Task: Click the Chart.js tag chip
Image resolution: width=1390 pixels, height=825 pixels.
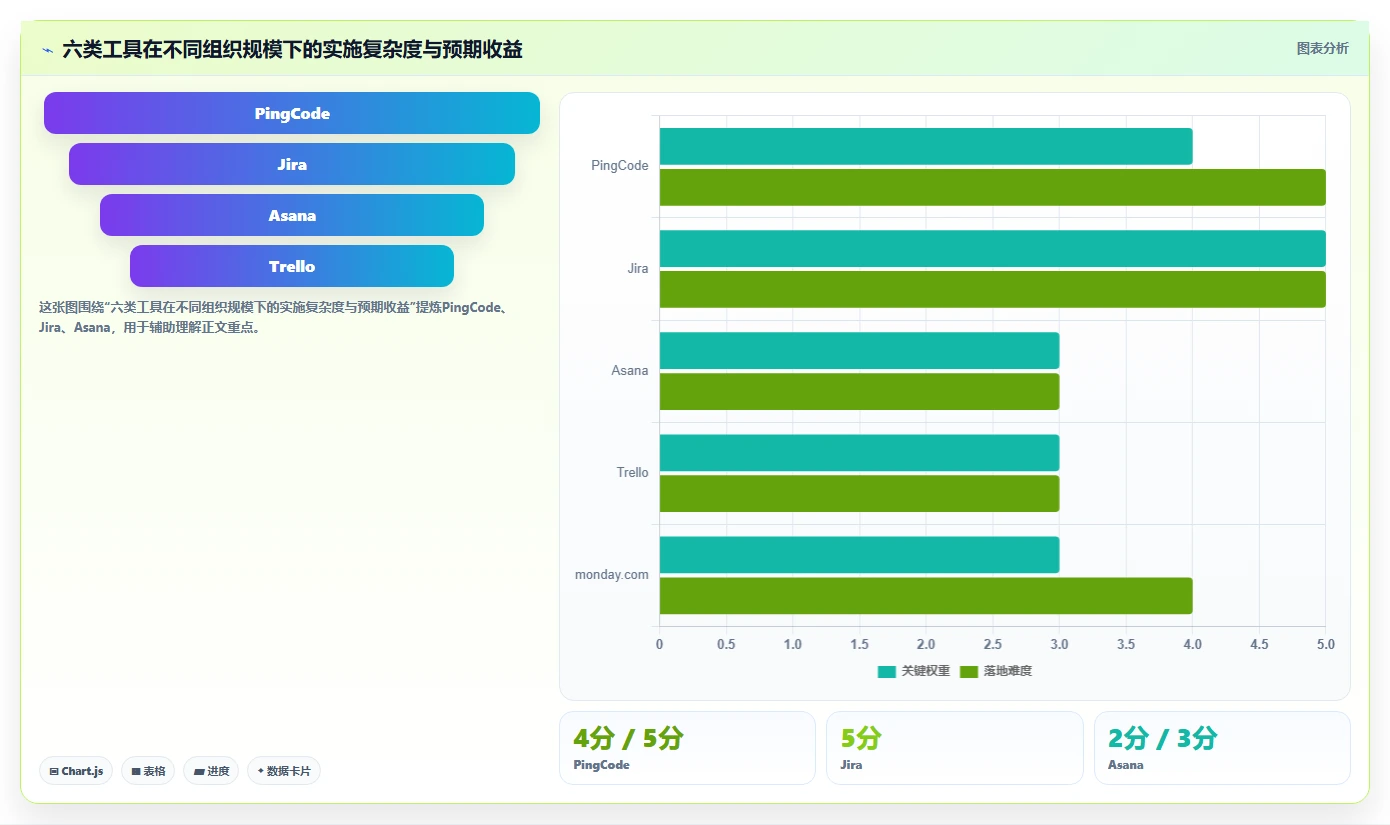Action: (76, 771)
